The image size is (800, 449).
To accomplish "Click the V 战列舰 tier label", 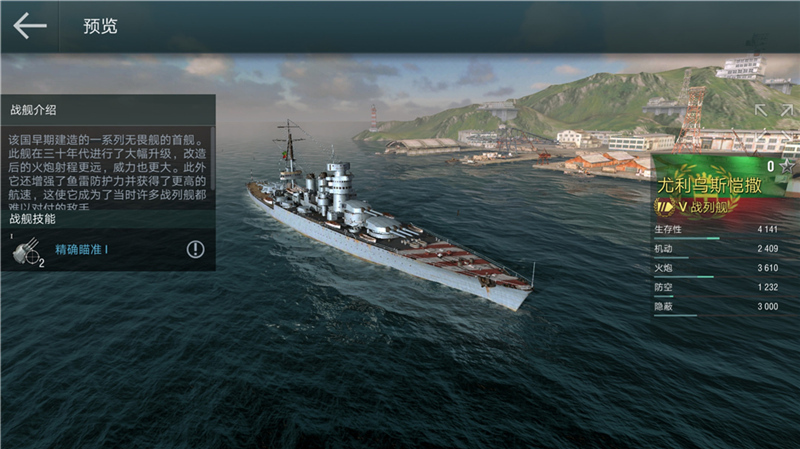I will pos(703,207).
